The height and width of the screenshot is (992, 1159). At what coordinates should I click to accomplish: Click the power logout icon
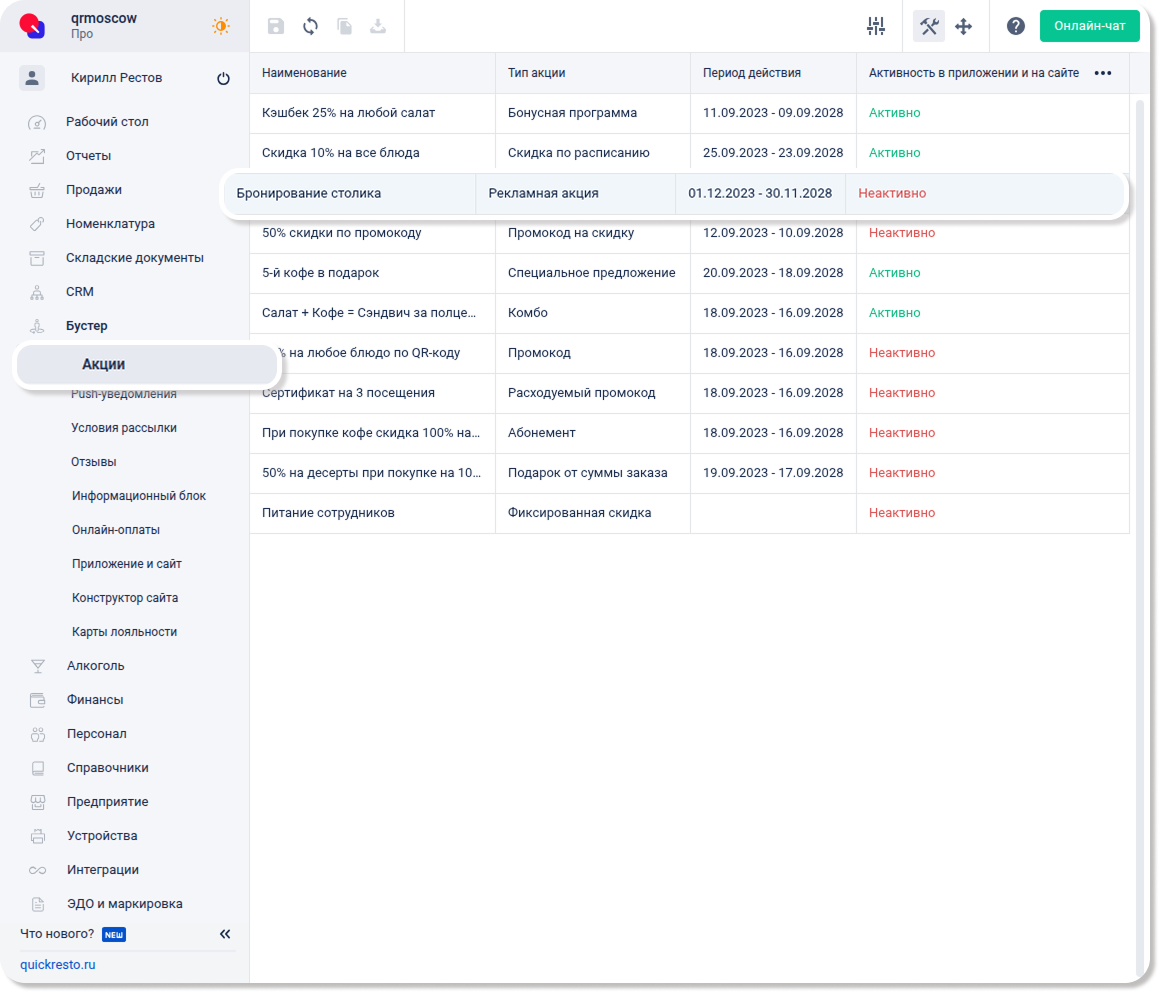(223, 79)
